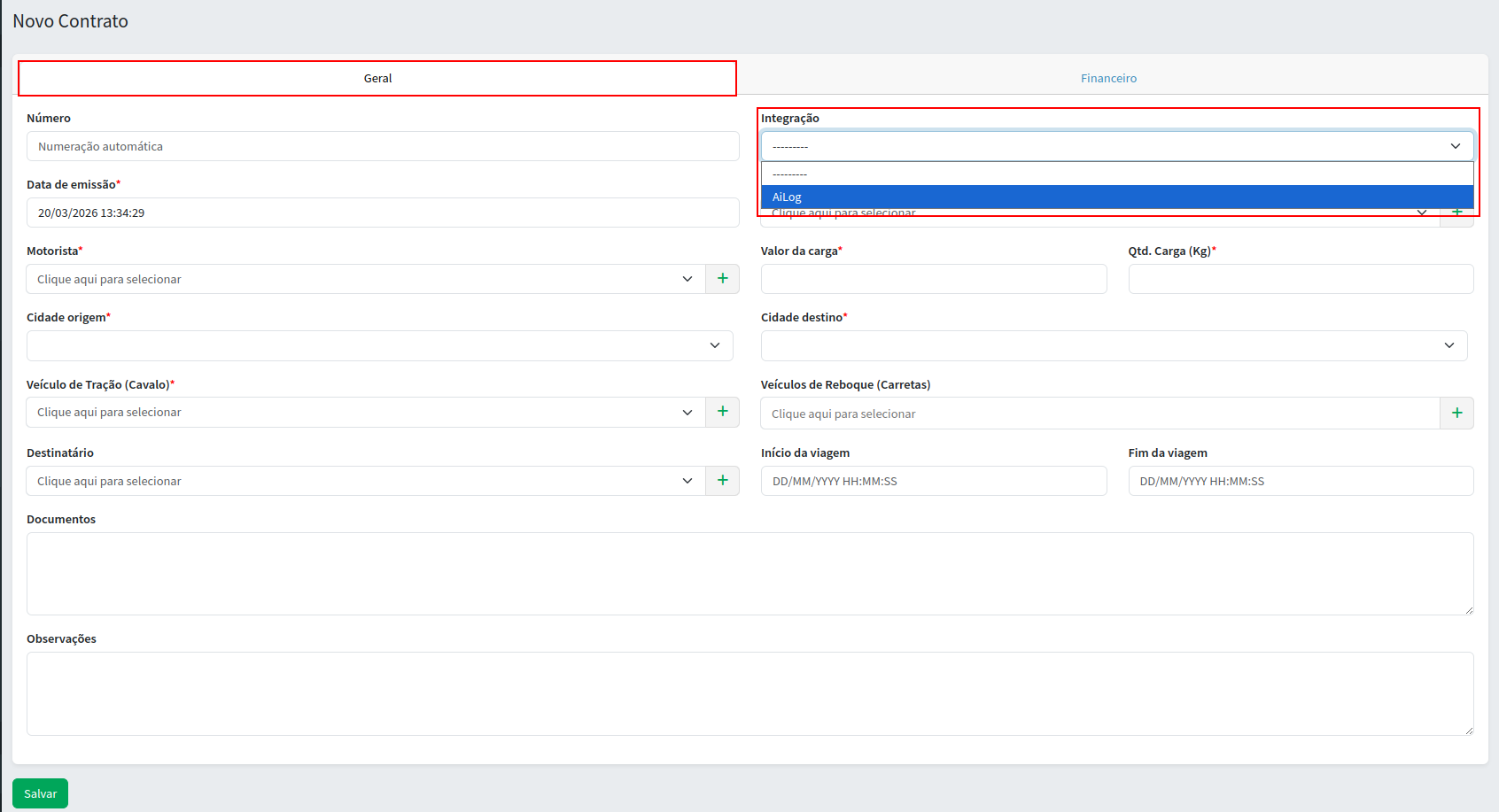The image size is (1499, 812).
Task: Expand the Cidade destino dropdown
Action: tap(1114, 345)
